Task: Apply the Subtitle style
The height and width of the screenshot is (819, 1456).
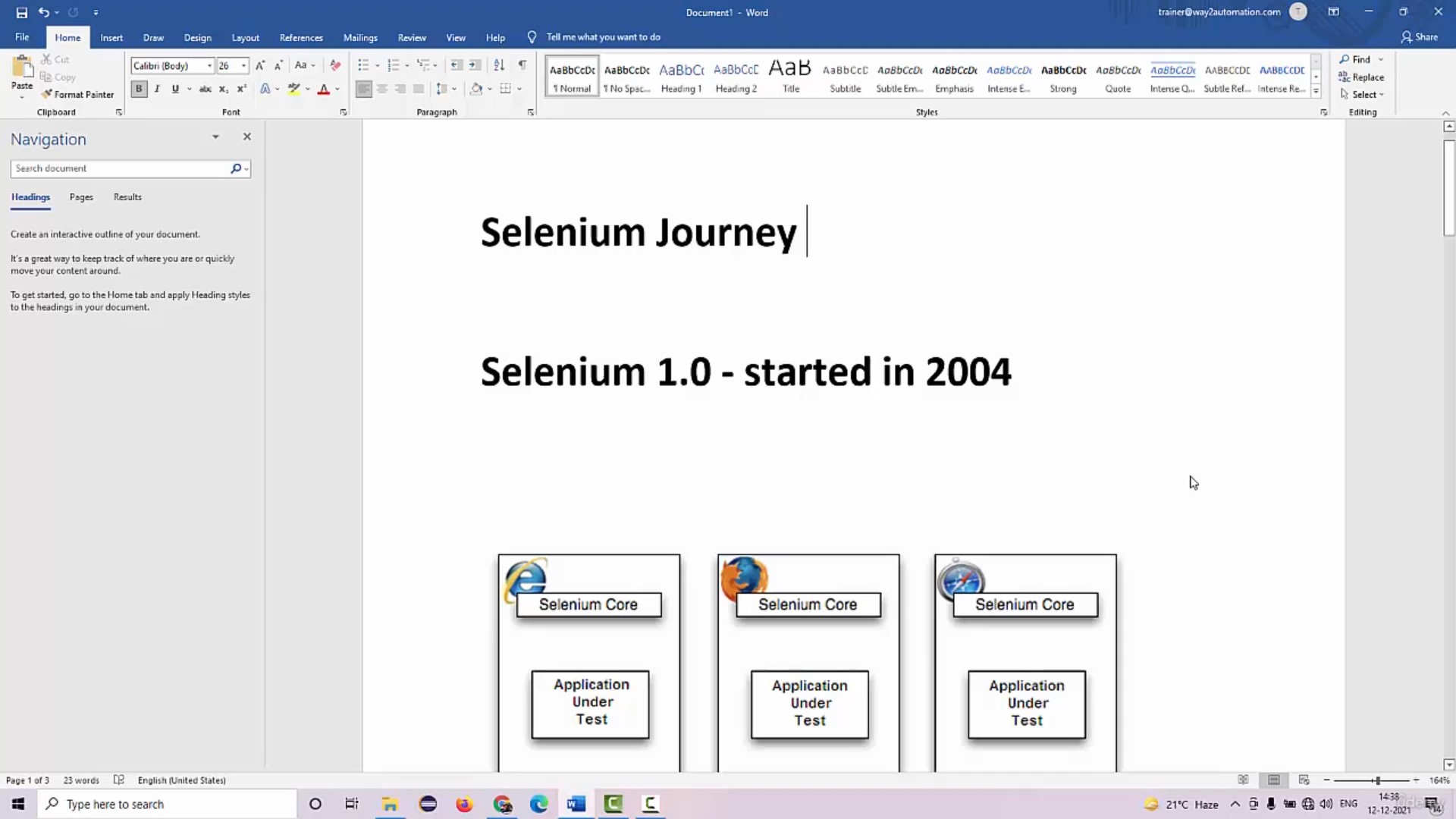Action: click(x=845, y=77)
